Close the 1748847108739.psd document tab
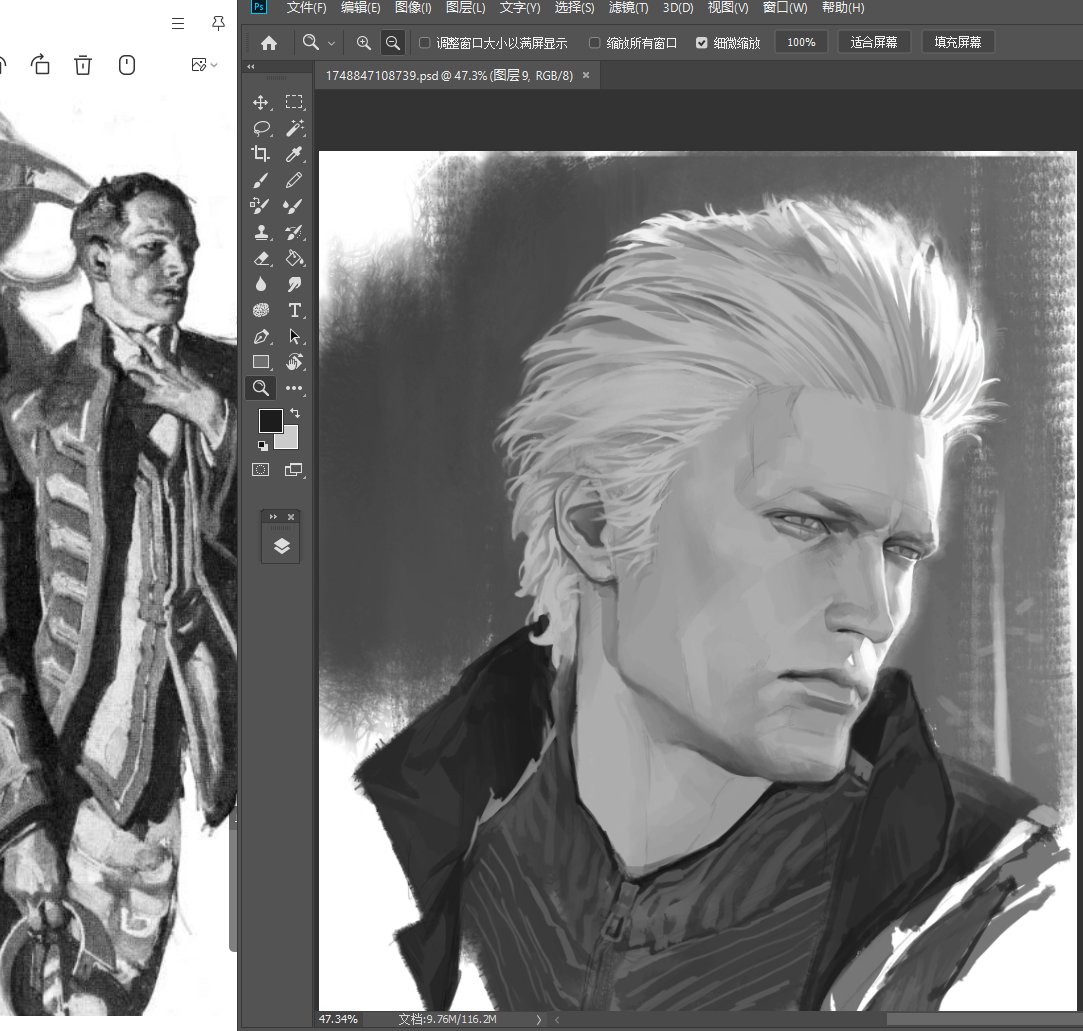 (x=586, y=75)
